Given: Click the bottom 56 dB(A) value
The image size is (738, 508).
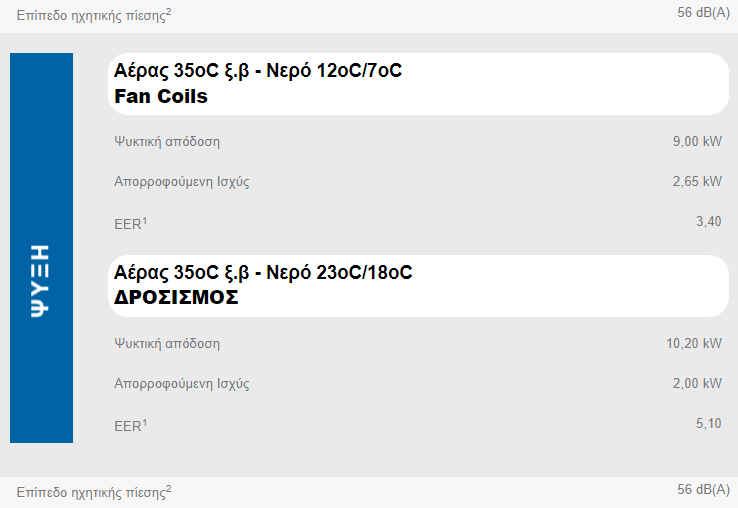Looking at the screenshot, I should [703, 490].
